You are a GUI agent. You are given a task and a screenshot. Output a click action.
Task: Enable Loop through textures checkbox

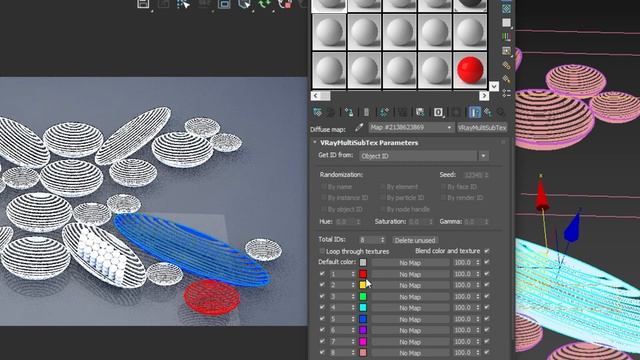(x=322, y=251)
